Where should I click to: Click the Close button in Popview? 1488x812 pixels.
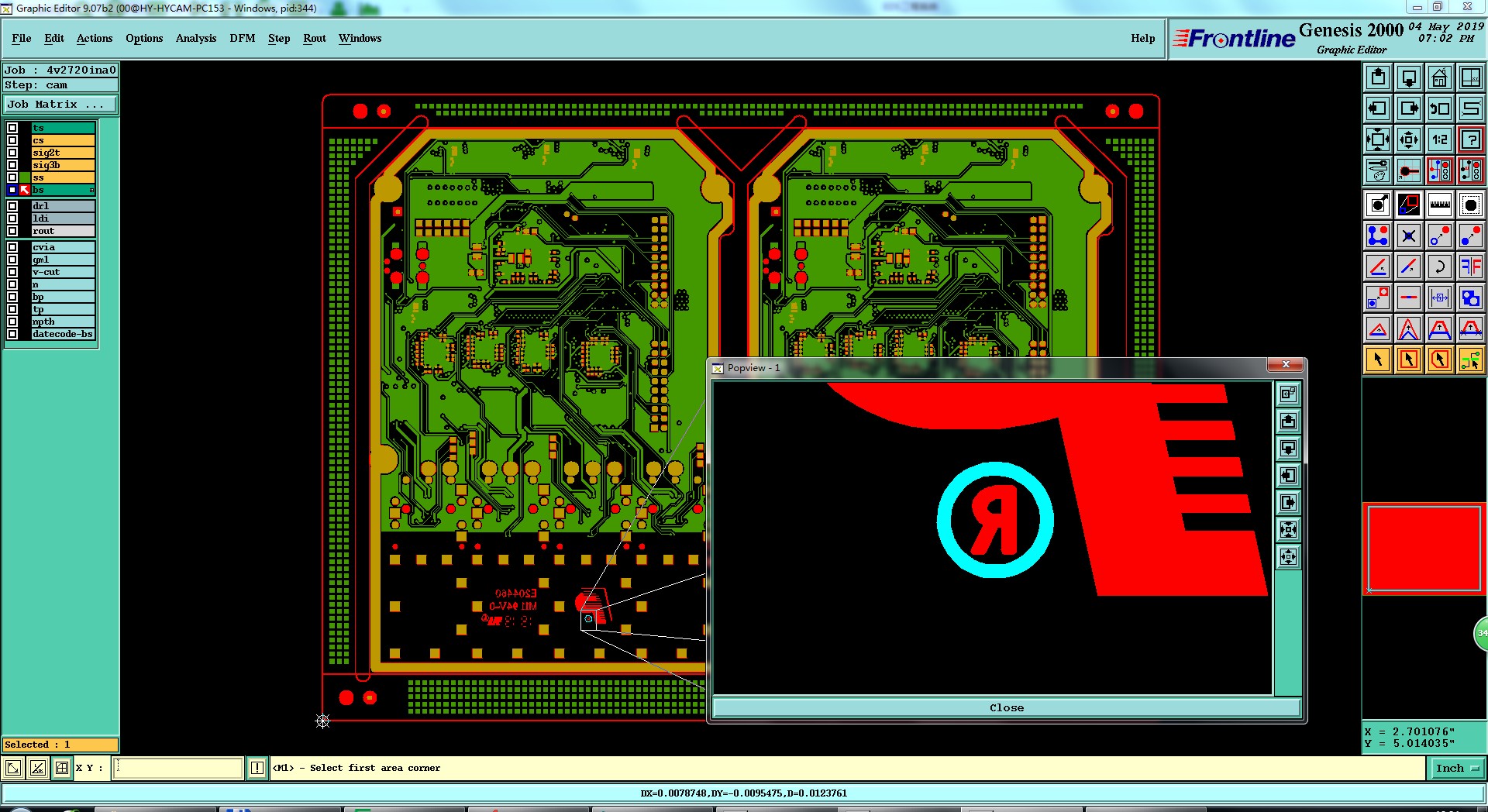pyautogui.click(x=1006, y=707)
